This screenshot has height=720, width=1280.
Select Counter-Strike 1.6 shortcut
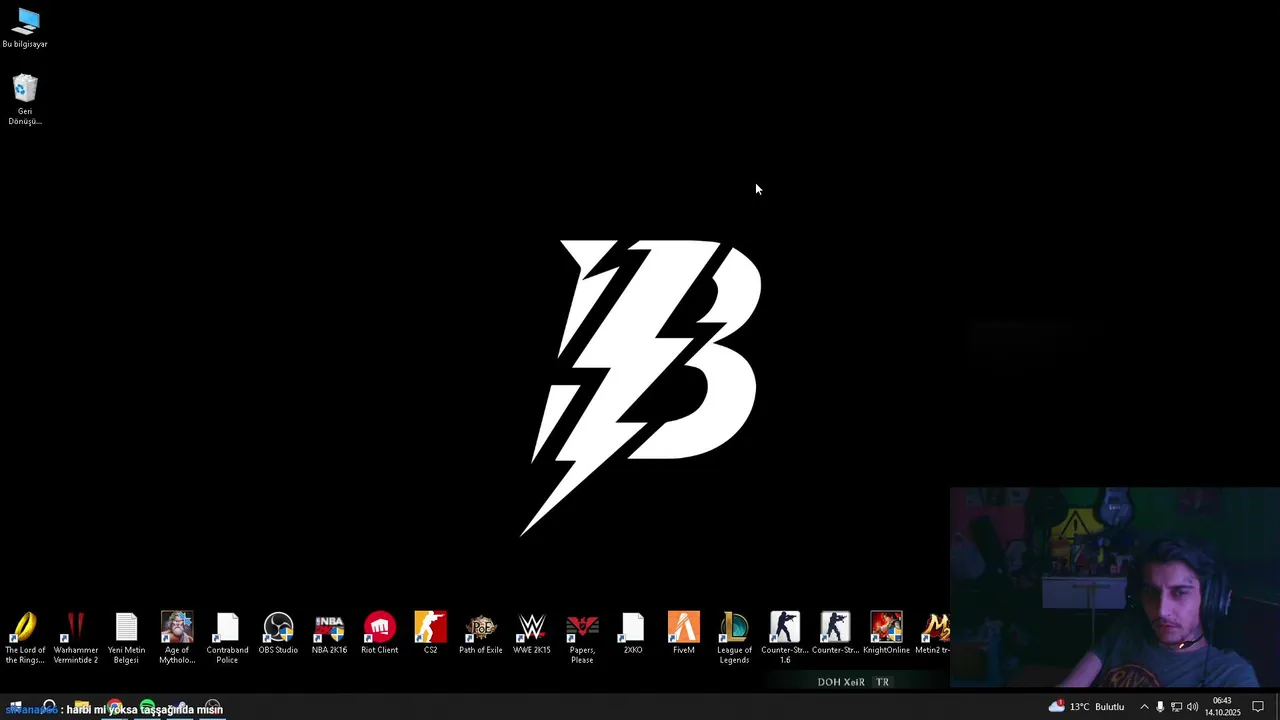785,638
